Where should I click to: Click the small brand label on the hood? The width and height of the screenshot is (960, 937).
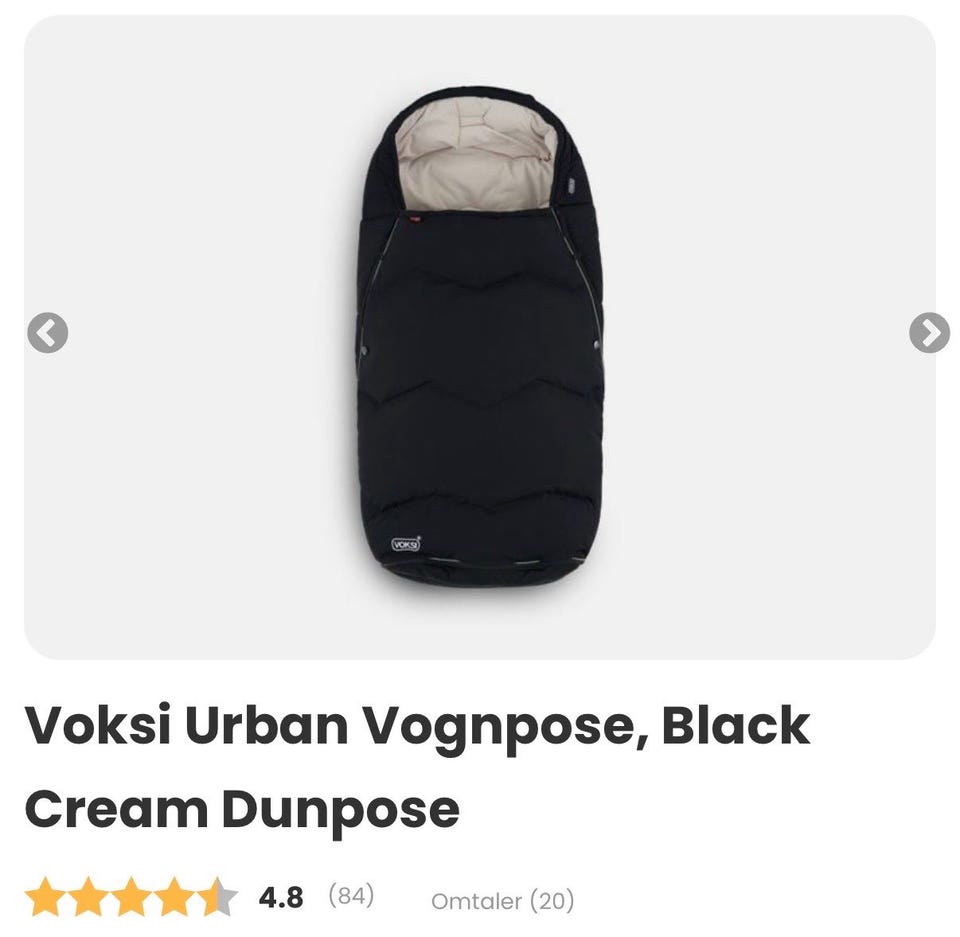(569, 184)
